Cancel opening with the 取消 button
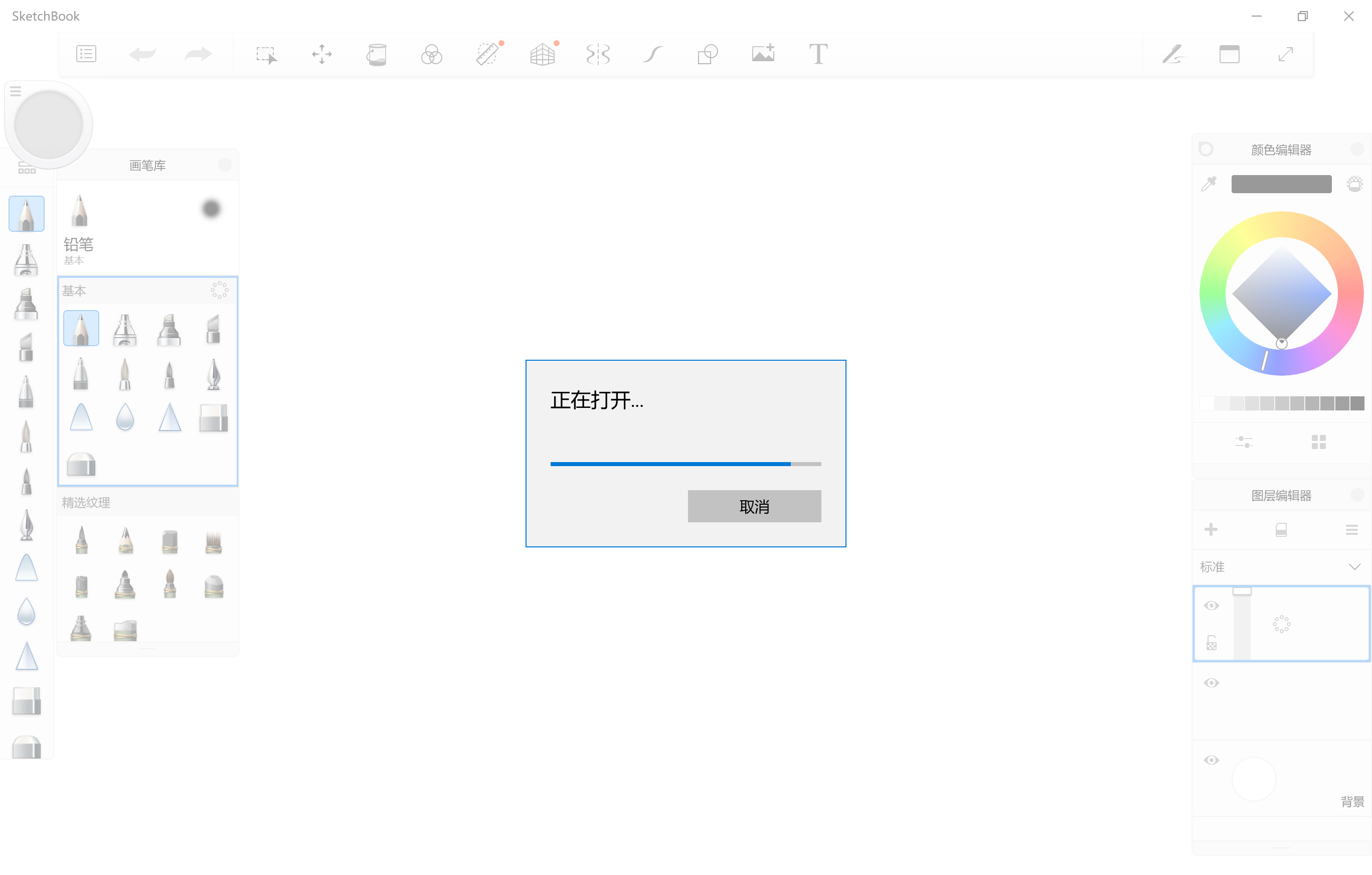The height and width of the screenshot is (875, 1372). pos(754,506)
